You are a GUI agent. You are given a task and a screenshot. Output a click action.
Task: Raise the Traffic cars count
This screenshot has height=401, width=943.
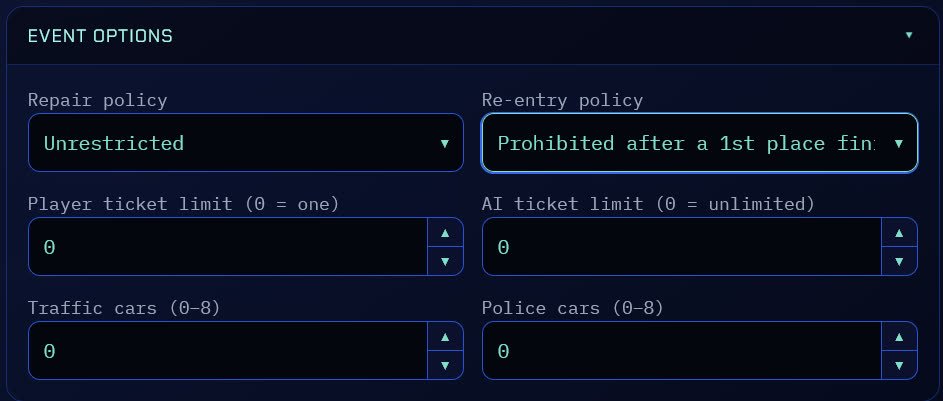[x=445, y=337]
